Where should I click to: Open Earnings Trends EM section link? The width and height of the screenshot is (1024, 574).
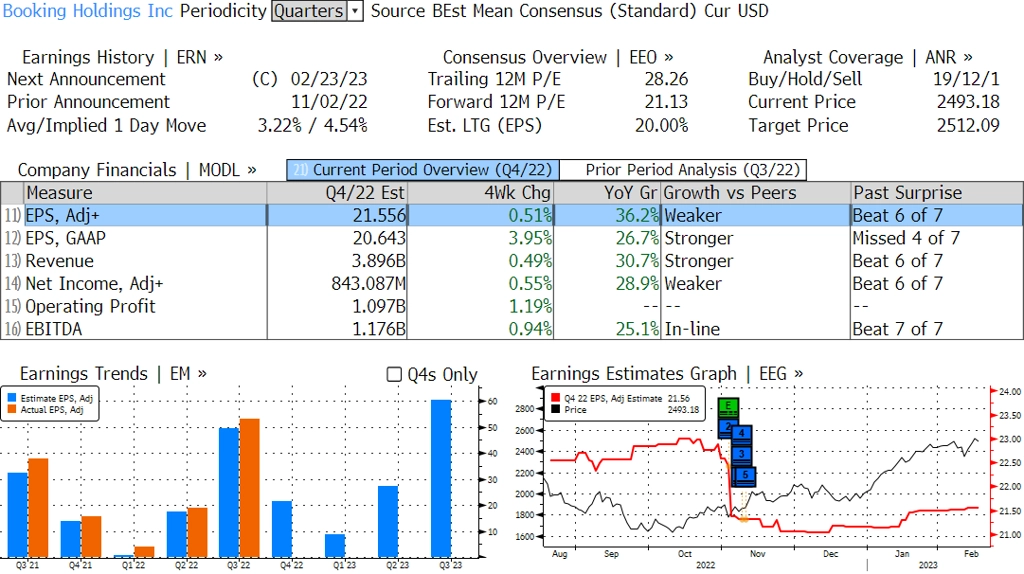[x=113, y=374]
